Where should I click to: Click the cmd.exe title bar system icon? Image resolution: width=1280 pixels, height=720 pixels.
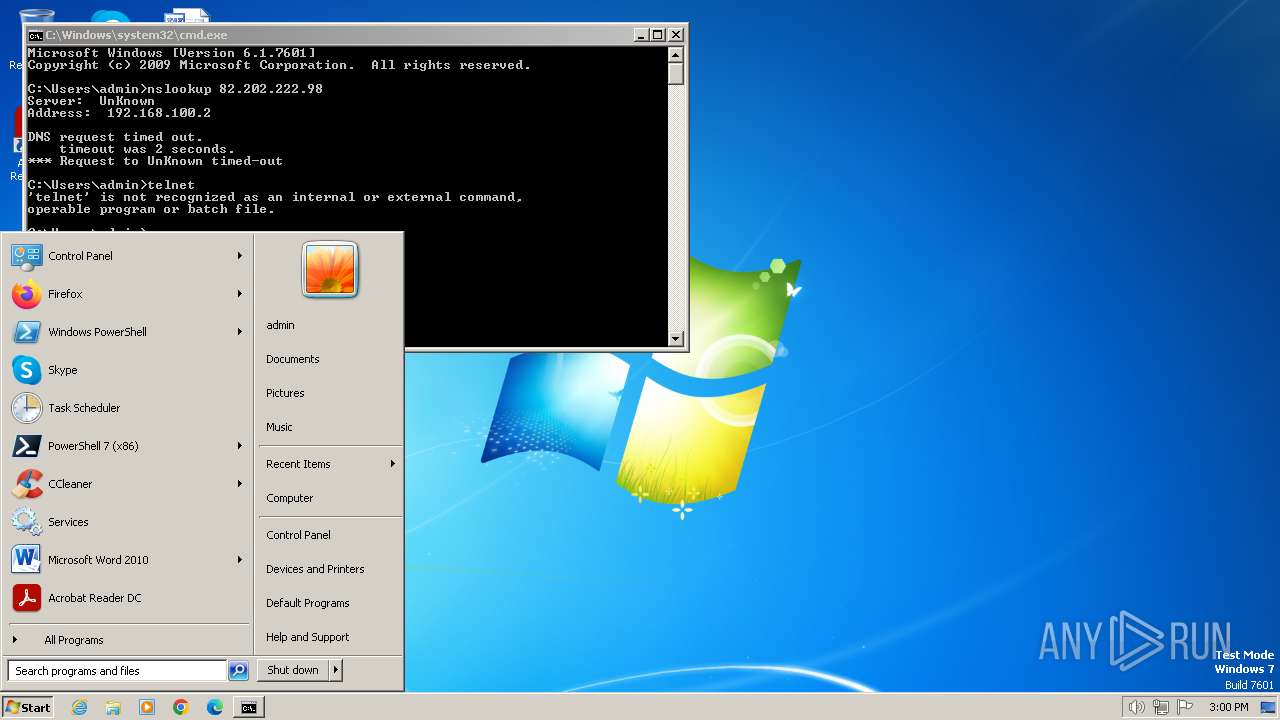point(35,35)
